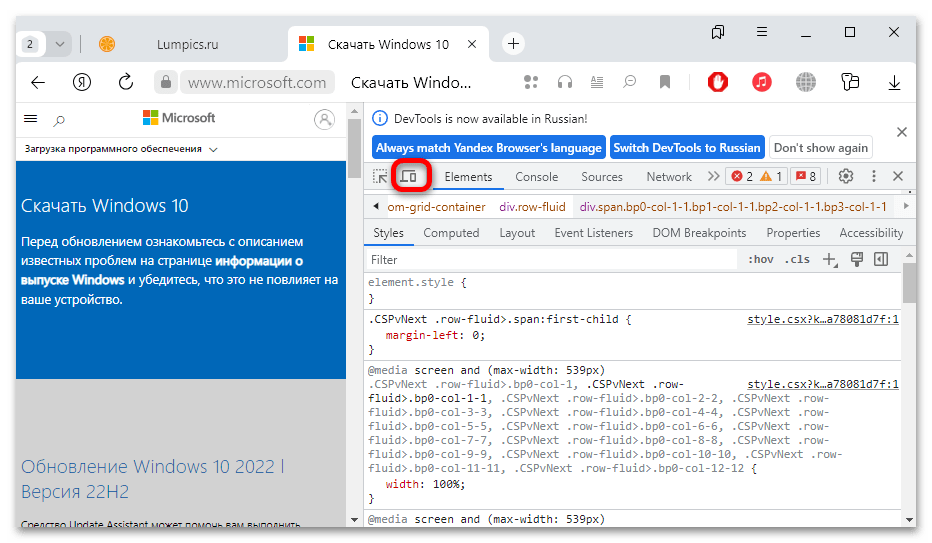Screen dimensions: 932x543
Task: Open extensions puzzle-like icon
Action: (x=850, y=82)
